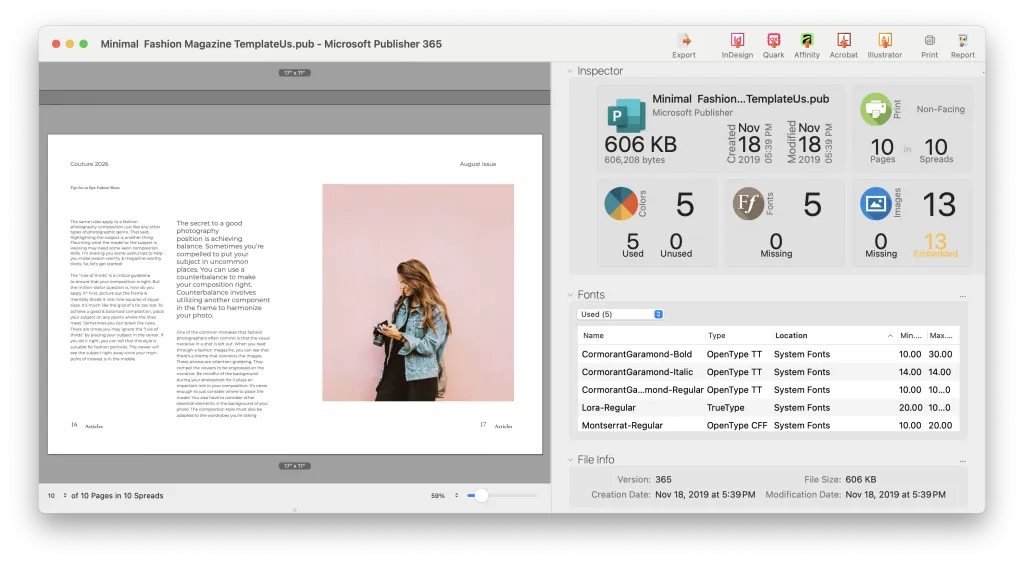Click the Non-Facing label
1024x564 pixels.
[x=940, y=109]
